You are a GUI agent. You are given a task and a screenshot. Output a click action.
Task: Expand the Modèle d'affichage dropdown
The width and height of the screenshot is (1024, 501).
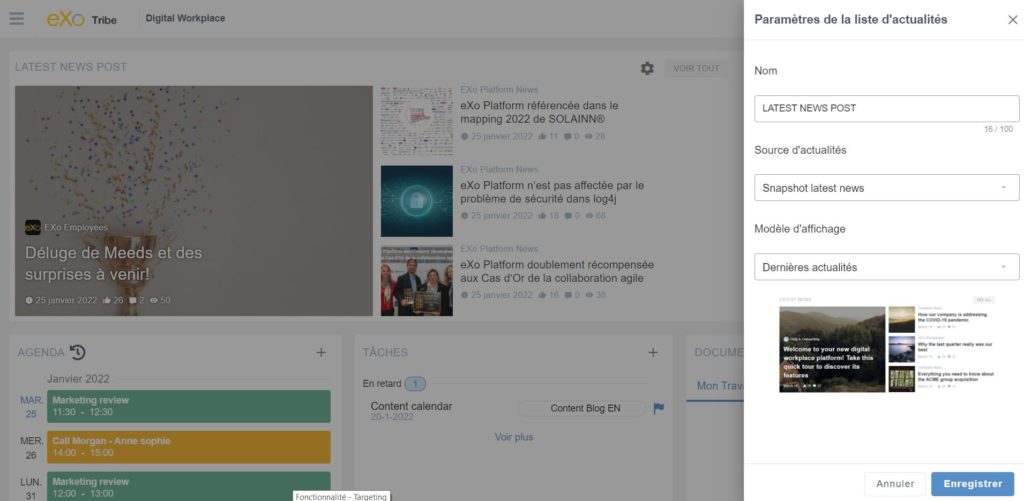[886, 267]
